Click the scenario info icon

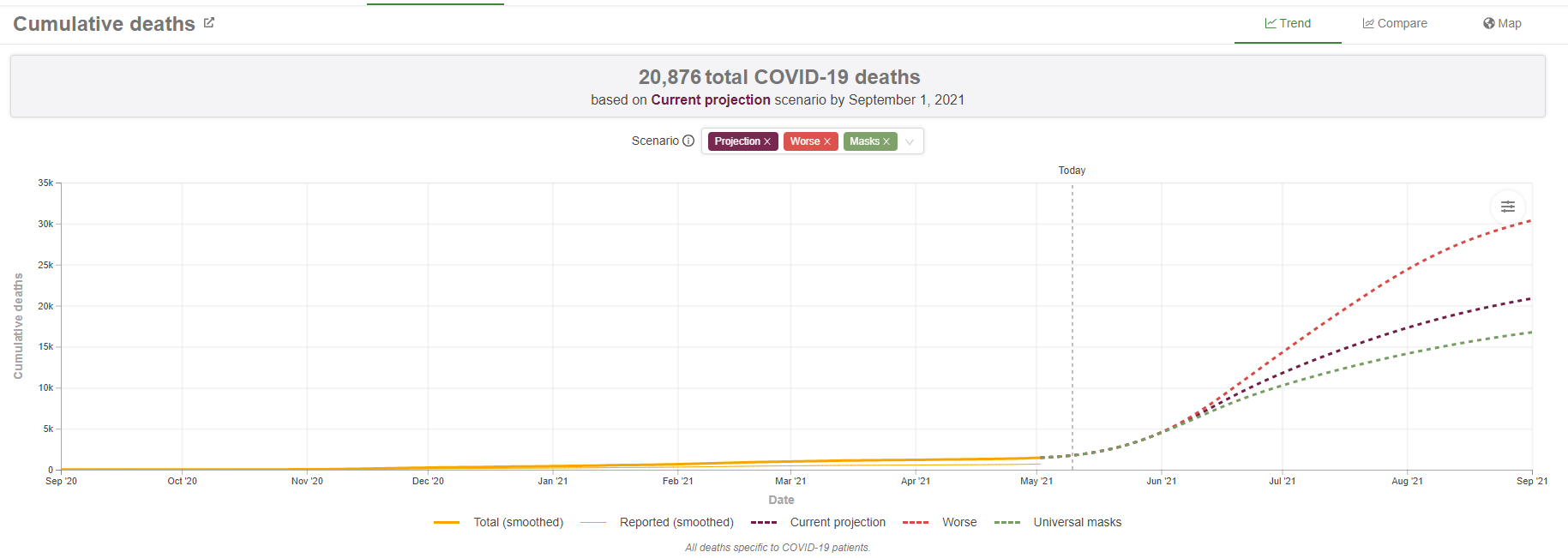pyautogui.click(x=688, y=141)
